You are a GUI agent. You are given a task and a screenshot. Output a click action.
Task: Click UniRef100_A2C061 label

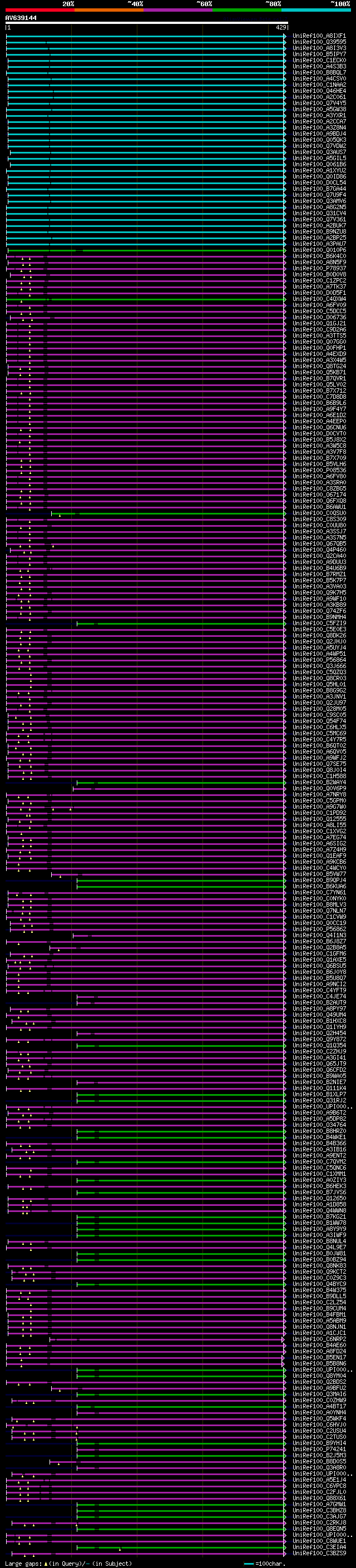pos(319,97)
